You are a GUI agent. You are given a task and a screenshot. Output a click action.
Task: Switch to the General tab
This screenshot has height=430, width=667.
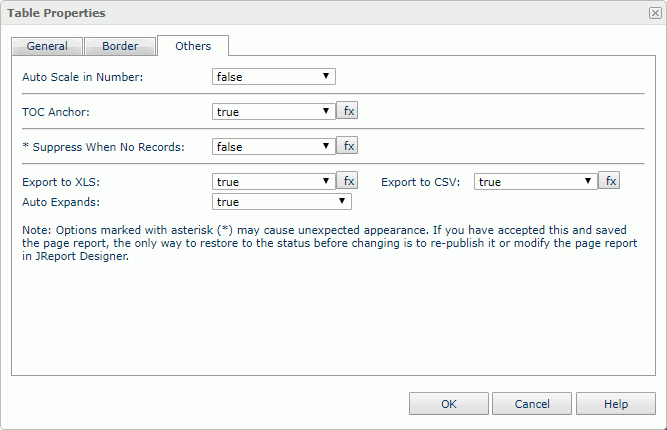47,46
